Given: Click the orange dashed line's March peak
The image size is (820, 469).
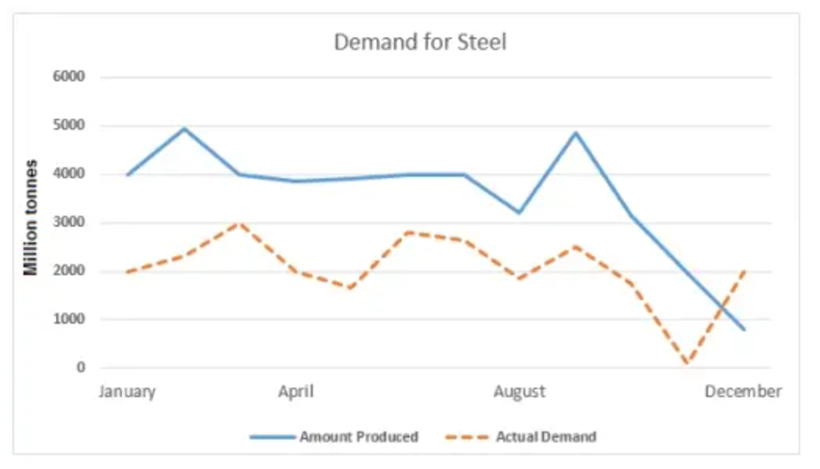Looking at the screenshot, I should point(240,223).
